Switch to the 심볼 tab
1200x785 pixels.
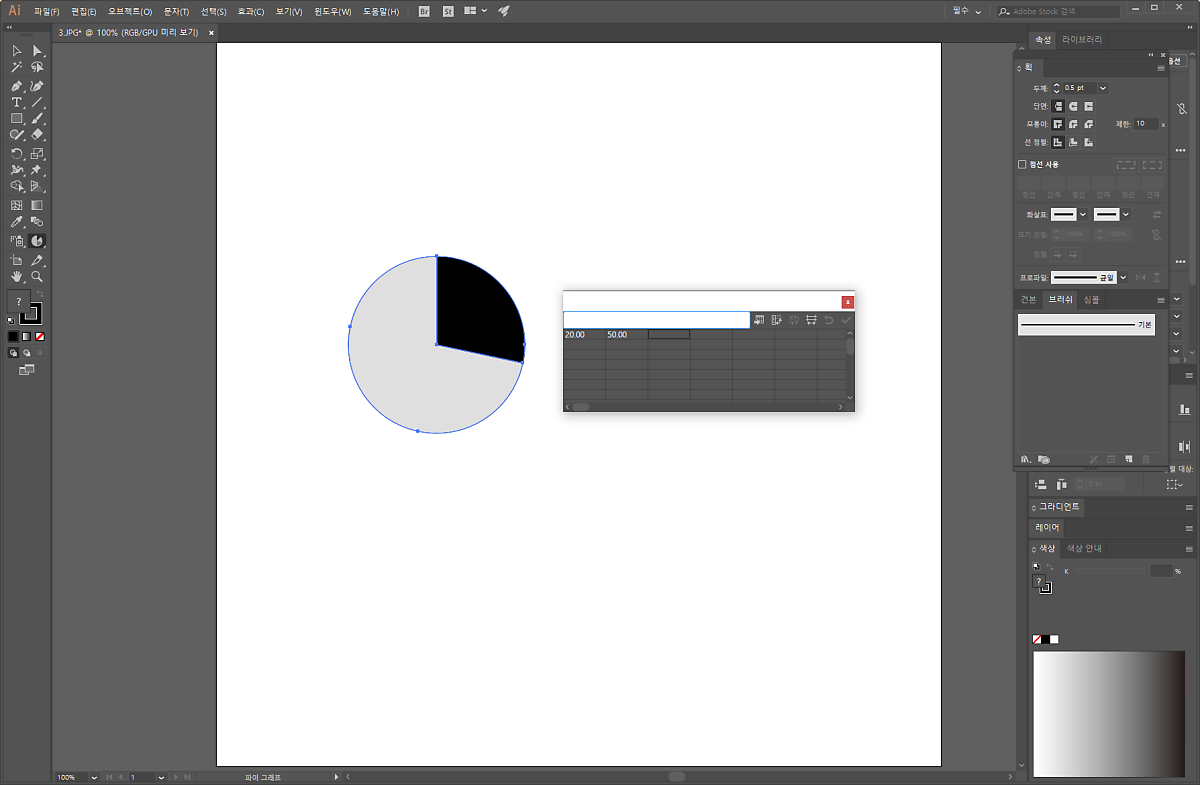[x=1091, y=300]
